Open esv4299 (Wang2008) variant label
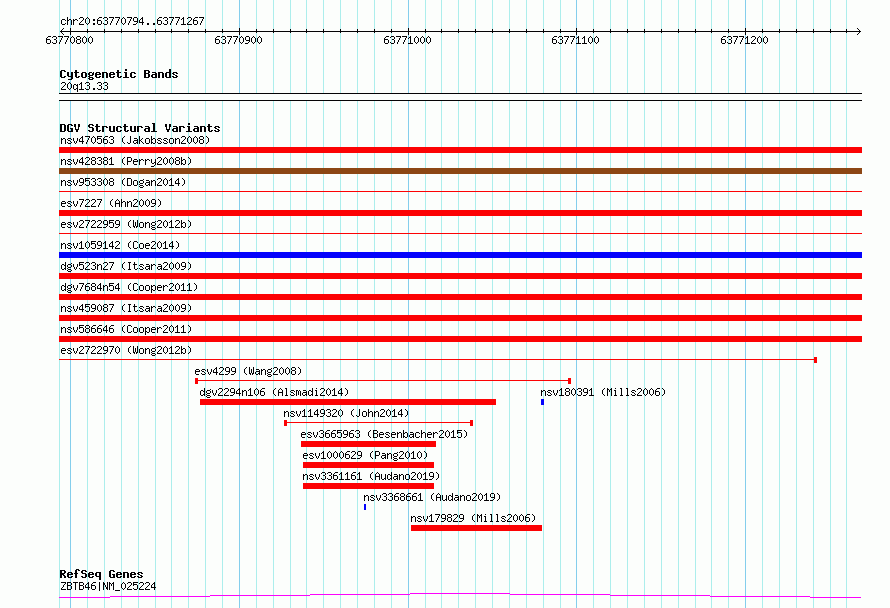890x608 pixels. (x=248, y=371)
